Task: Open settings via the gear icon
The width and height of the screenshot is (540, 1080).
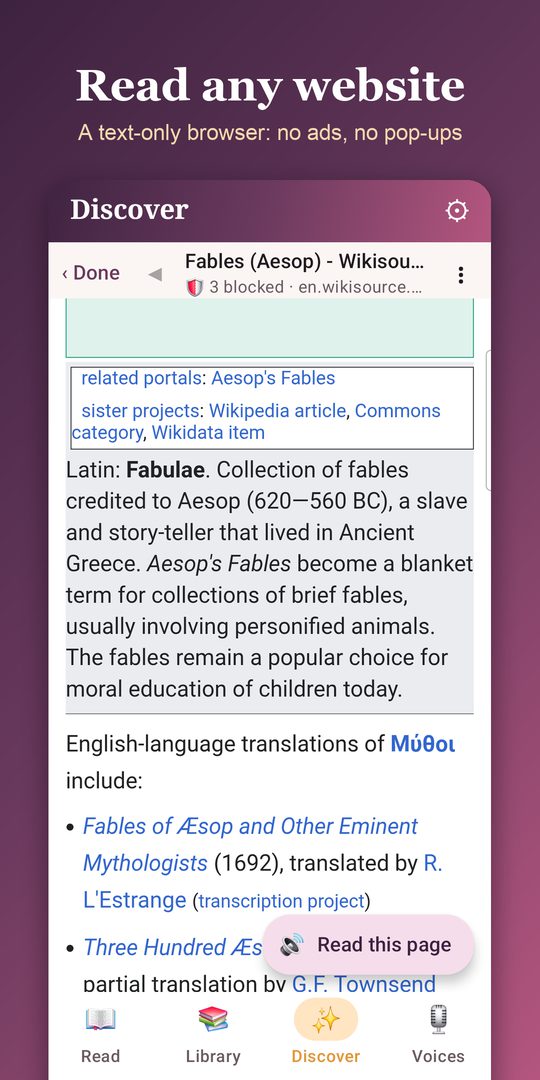Action: click(457, 211)
